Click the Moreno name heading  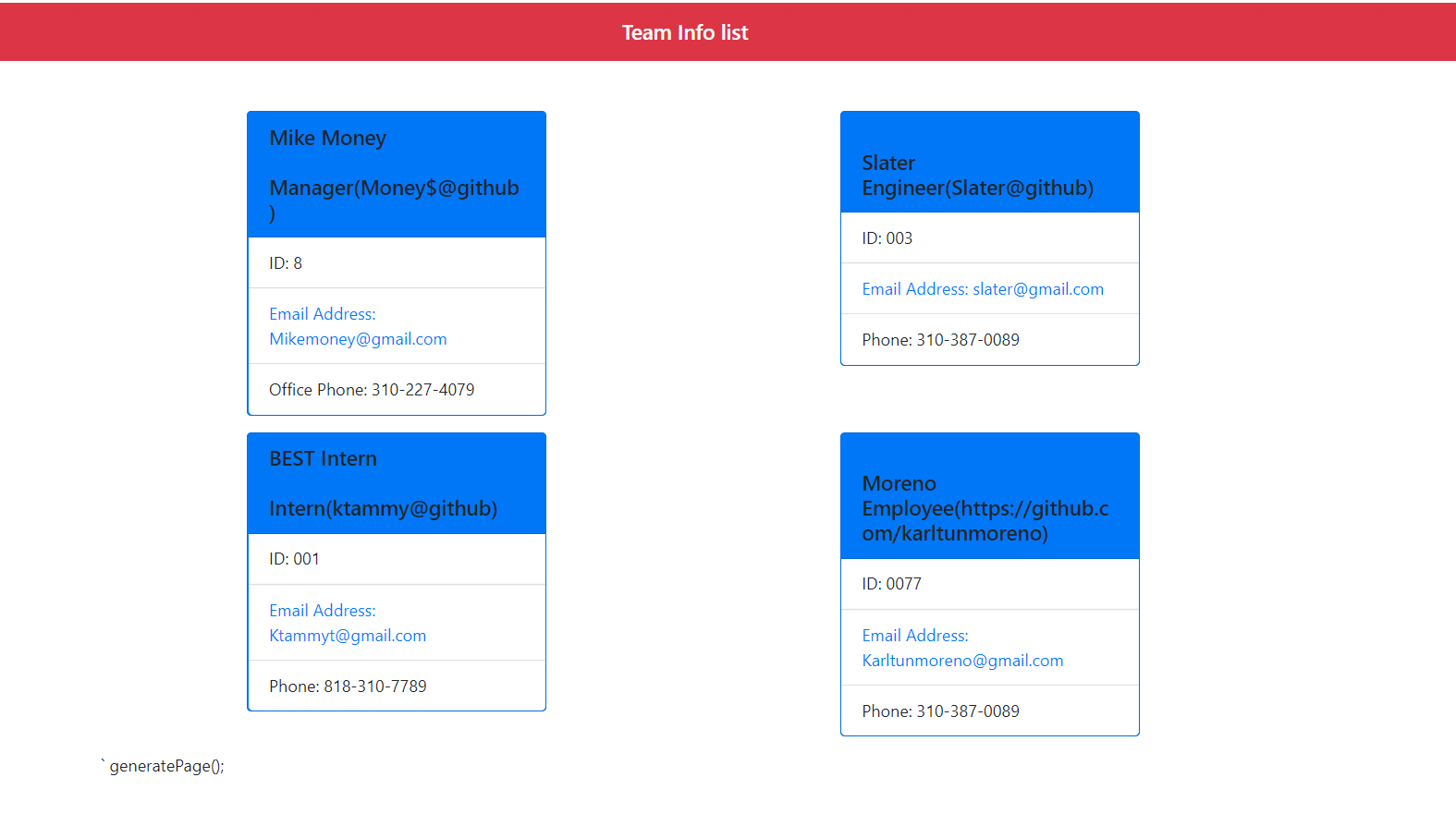(899, 483)
